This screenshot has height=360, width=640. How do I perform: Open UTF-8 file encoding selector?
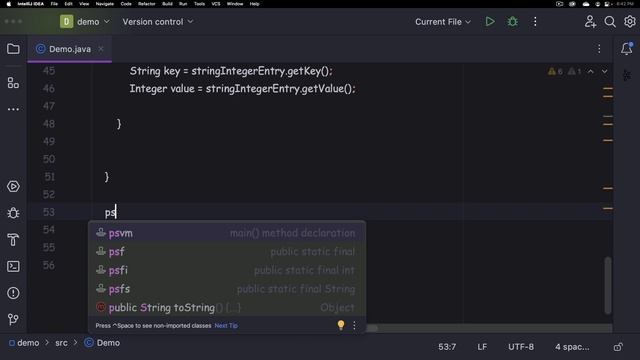click(x=521, y=347)
